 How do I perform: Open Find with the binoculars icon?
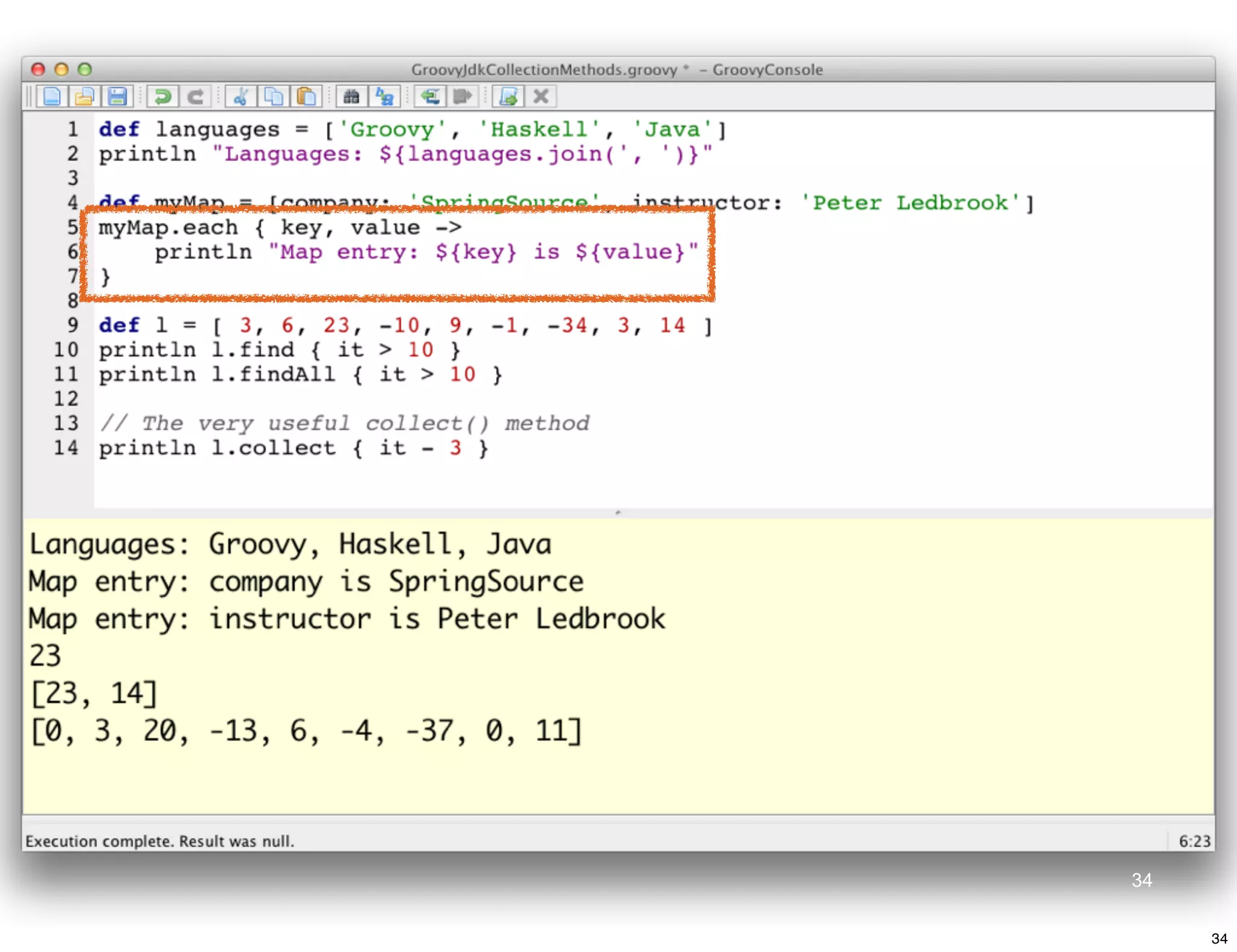(352, 97)
